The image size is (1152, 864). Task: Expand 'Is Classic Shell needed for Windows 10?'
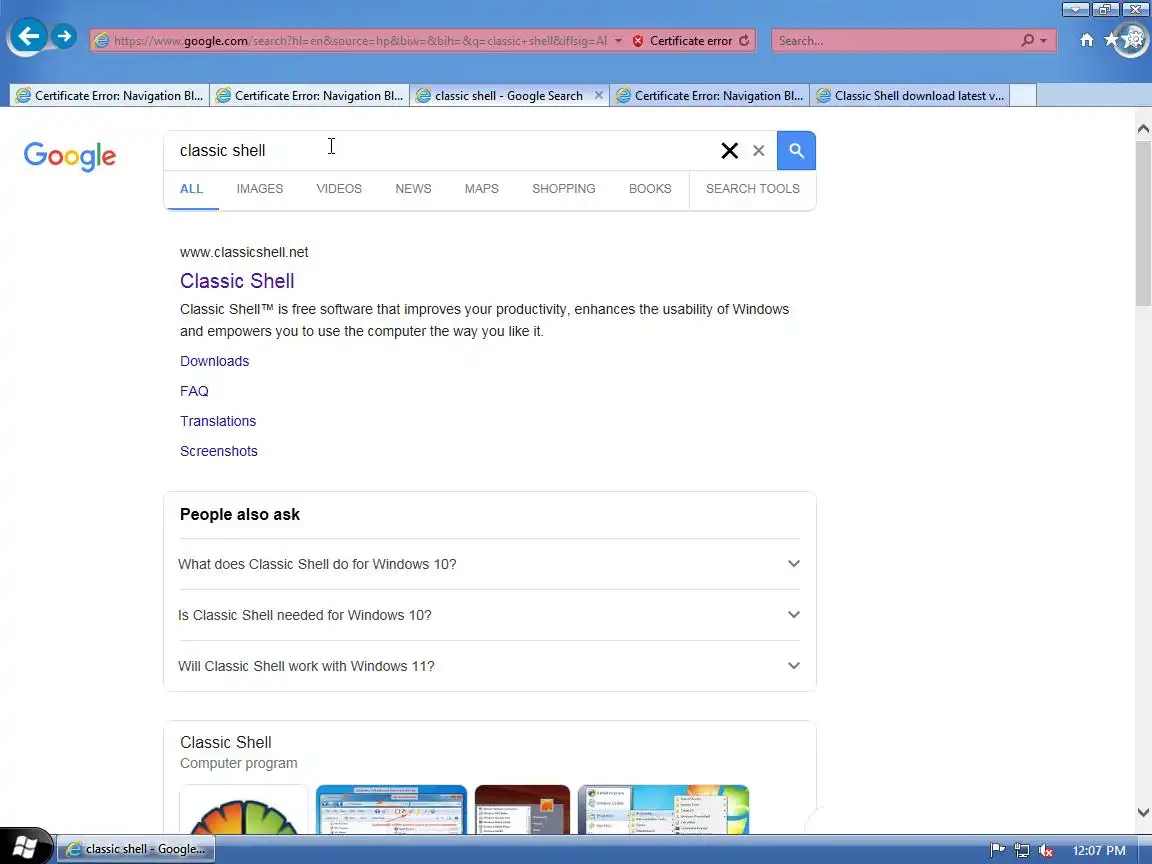(x=489, y=615)
